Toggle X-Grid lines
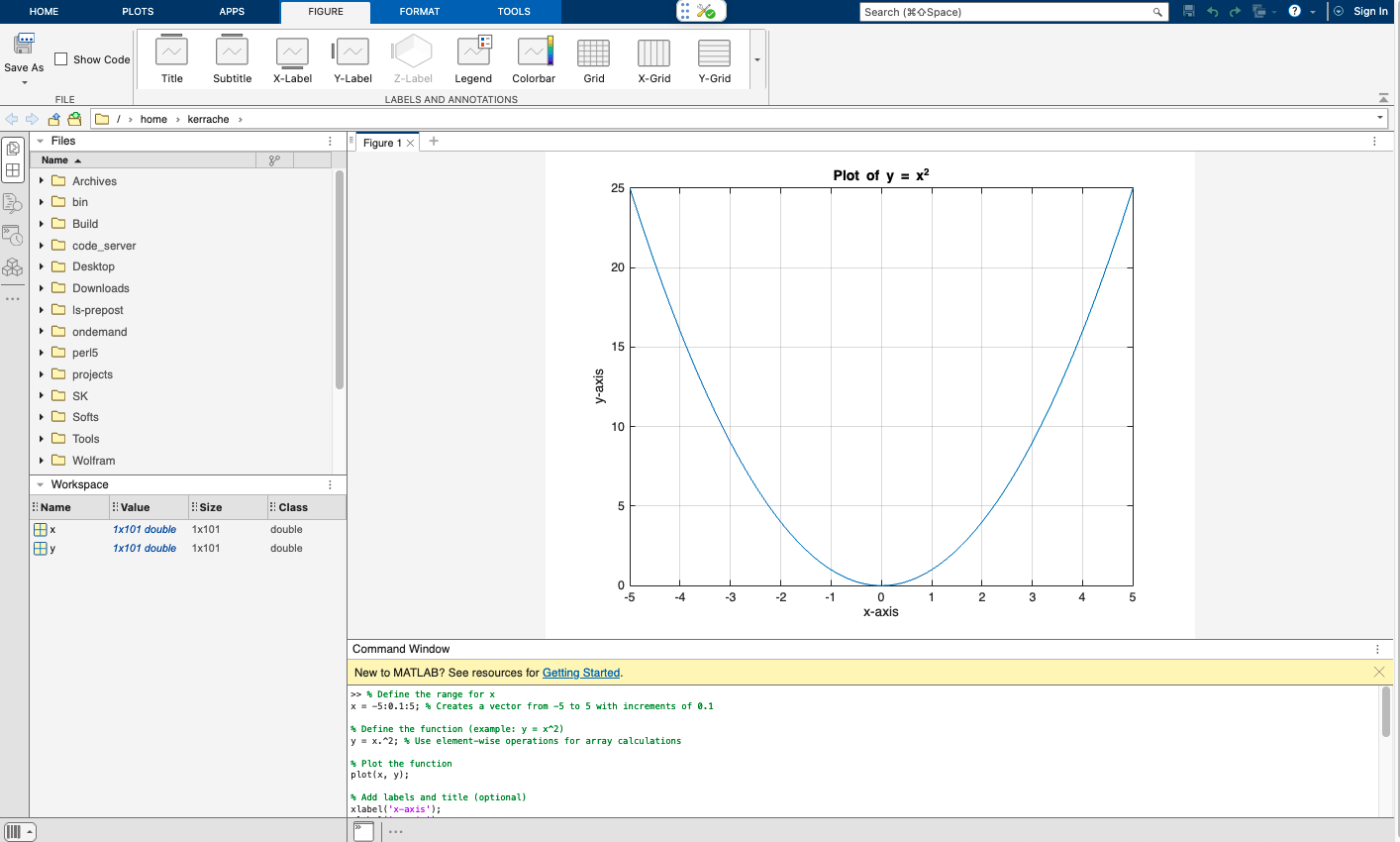 (653, 59)
